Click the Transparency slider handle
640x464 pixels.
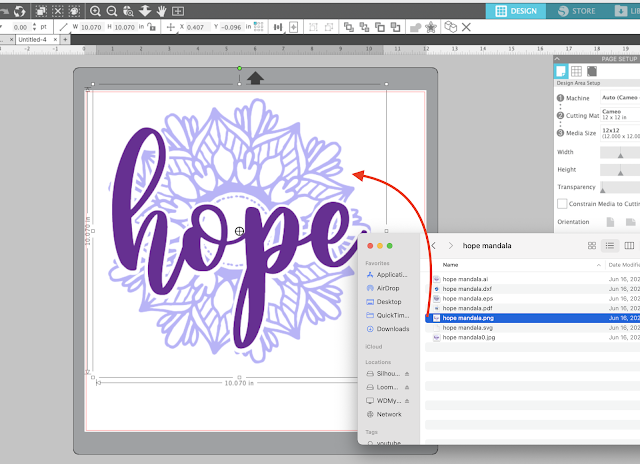(603, 189)
